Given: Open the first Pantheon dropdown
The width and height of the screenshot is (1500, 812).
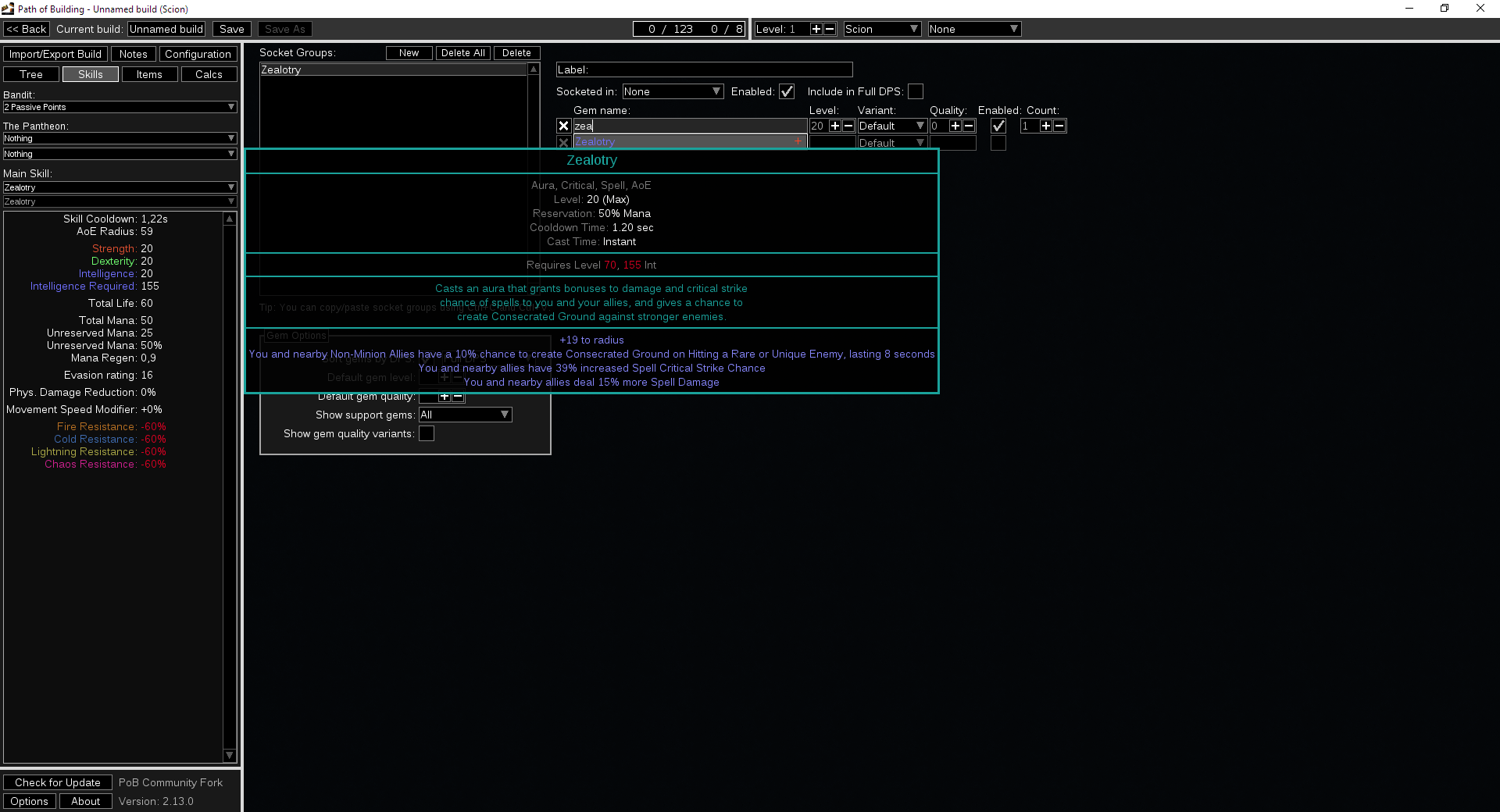Looking at the screenshot, I should 120,138.
